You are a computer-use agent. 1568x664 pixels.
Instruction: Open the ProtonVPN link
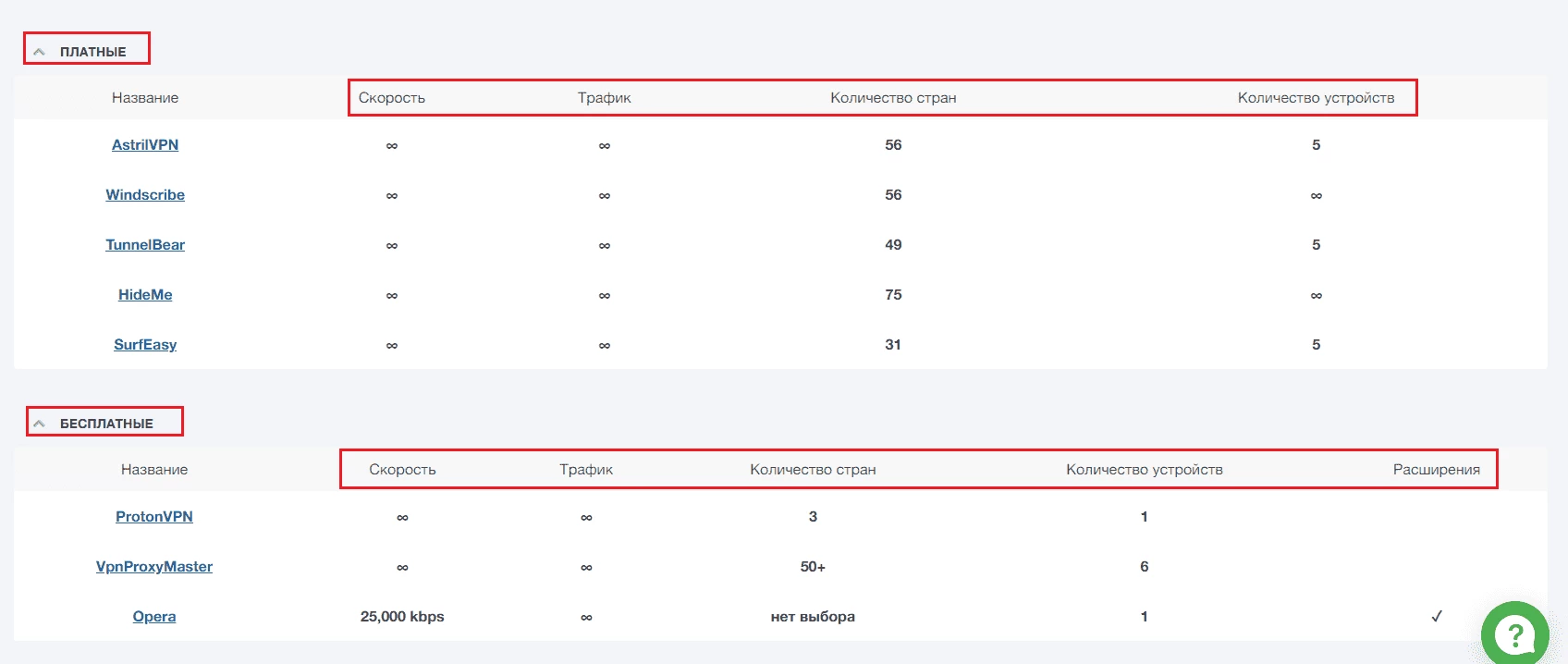point(154,517)
